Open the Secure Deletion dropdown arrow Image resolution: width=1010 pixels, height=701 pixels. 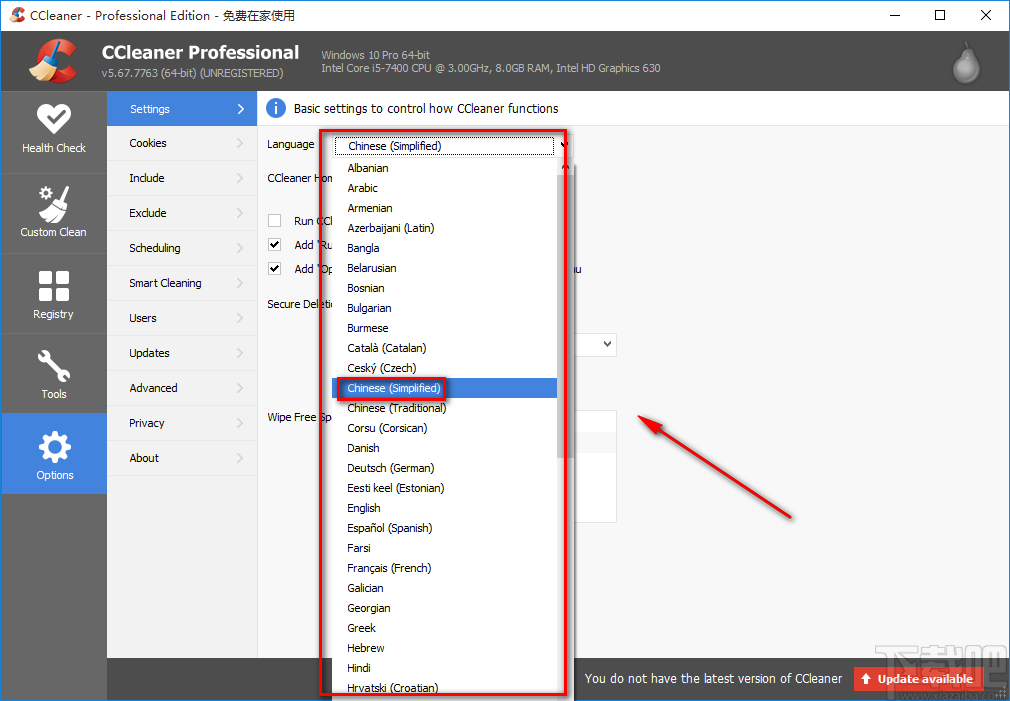pos(607,344)
